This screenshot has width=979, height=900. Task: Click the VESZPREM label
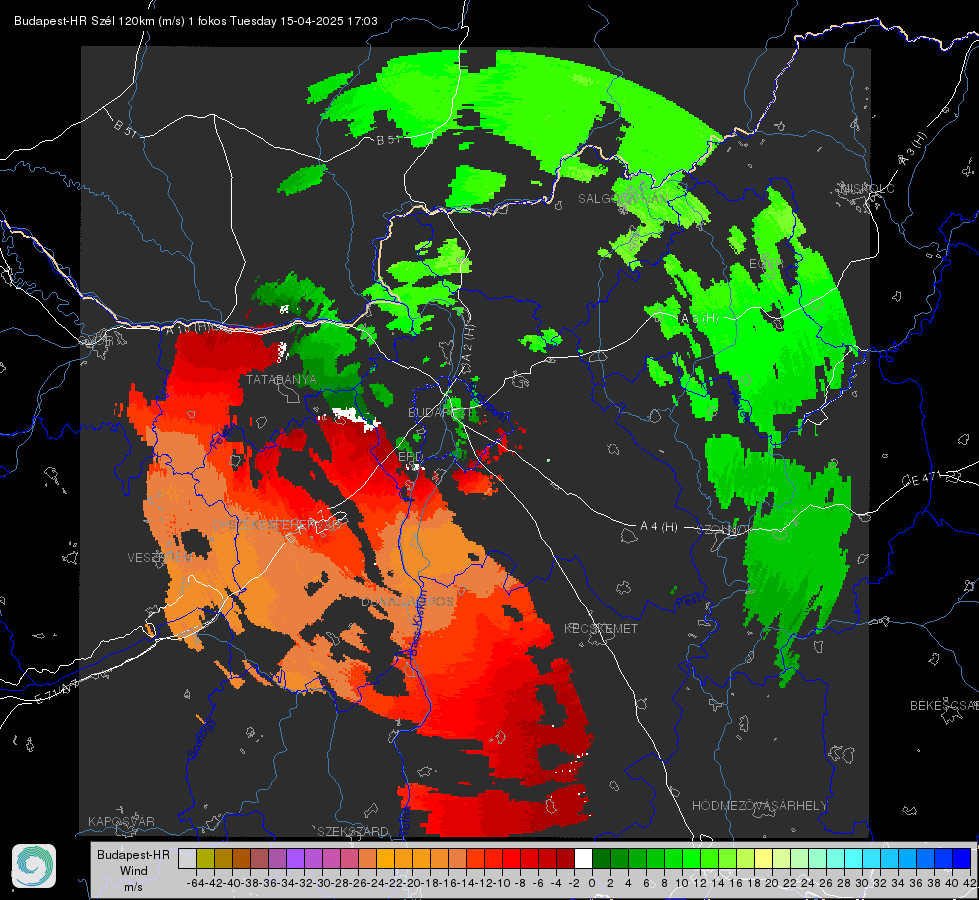[x=159, y=558]
